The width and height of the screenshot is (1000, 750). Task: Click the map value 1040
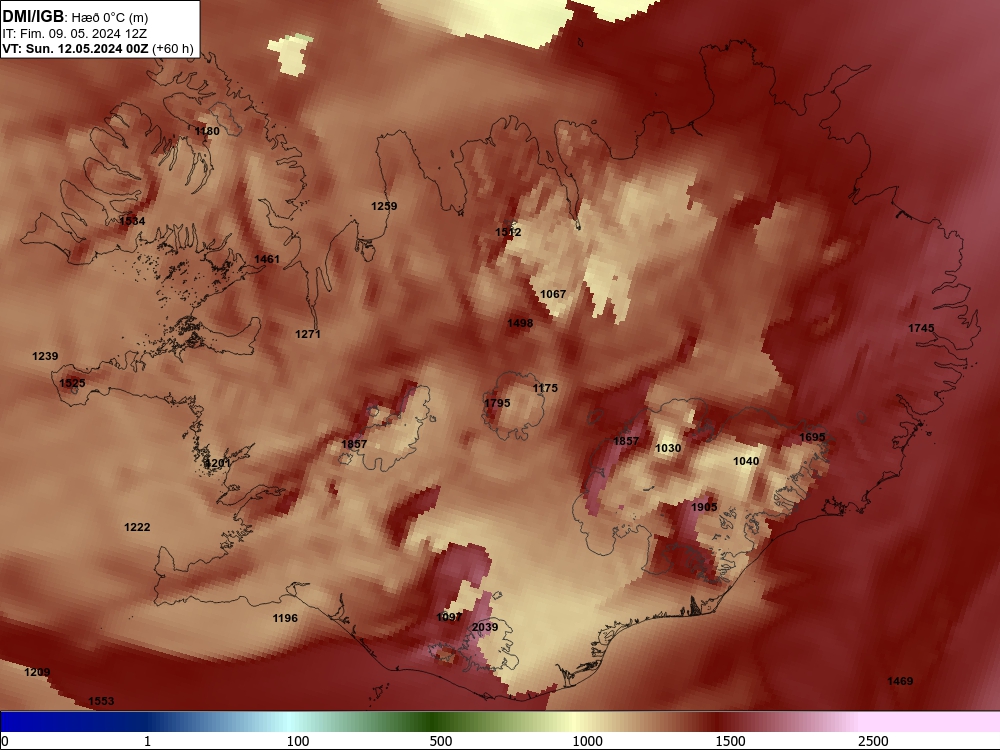[746, 461]
